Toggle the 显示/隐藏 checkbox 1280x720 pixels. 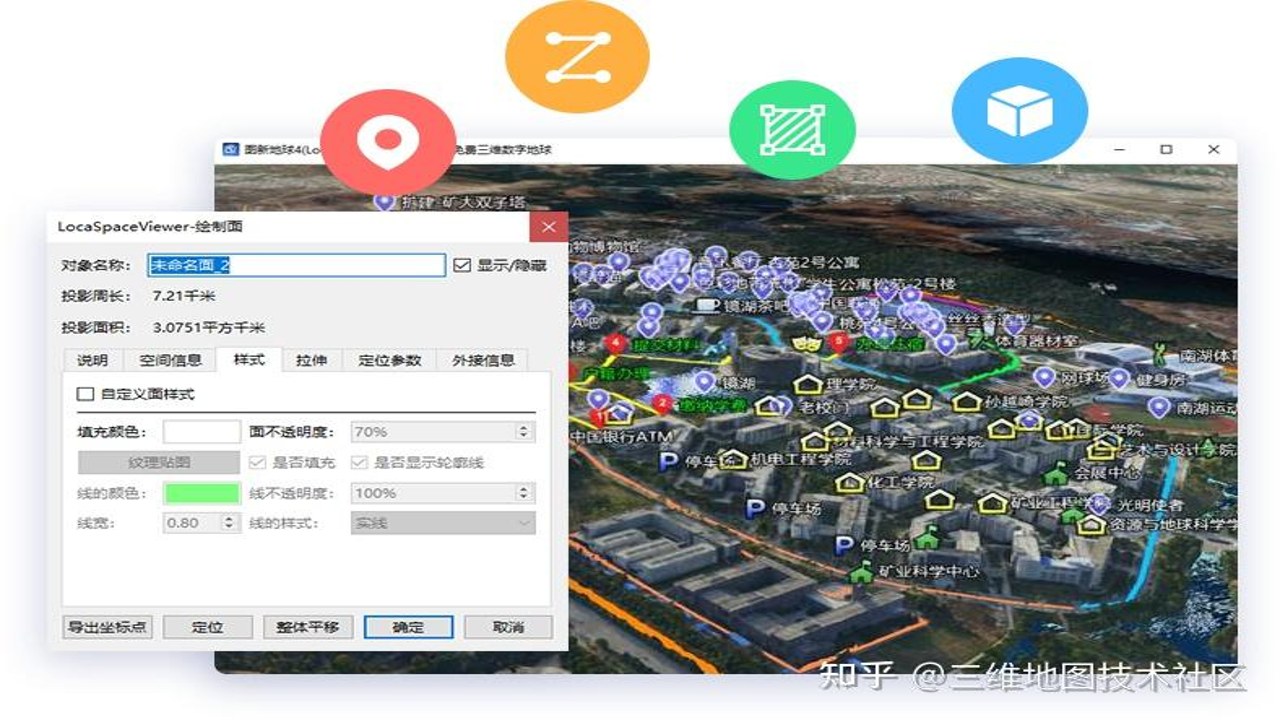pyautogui.click(x=462, y=265)
